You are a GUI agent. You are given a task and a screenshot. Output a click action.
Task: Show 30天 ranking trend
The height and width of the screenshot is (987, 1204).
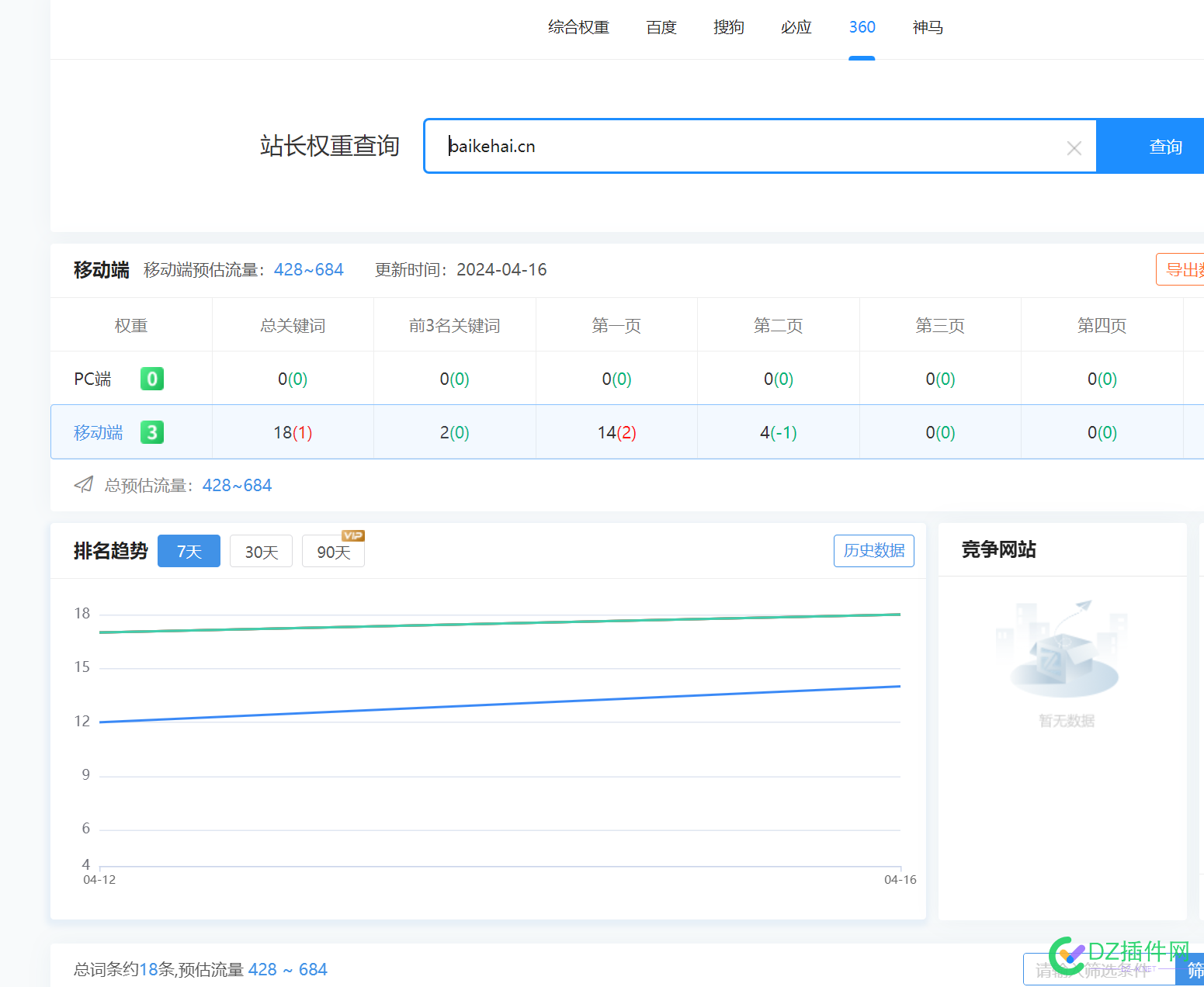[261, 551]
